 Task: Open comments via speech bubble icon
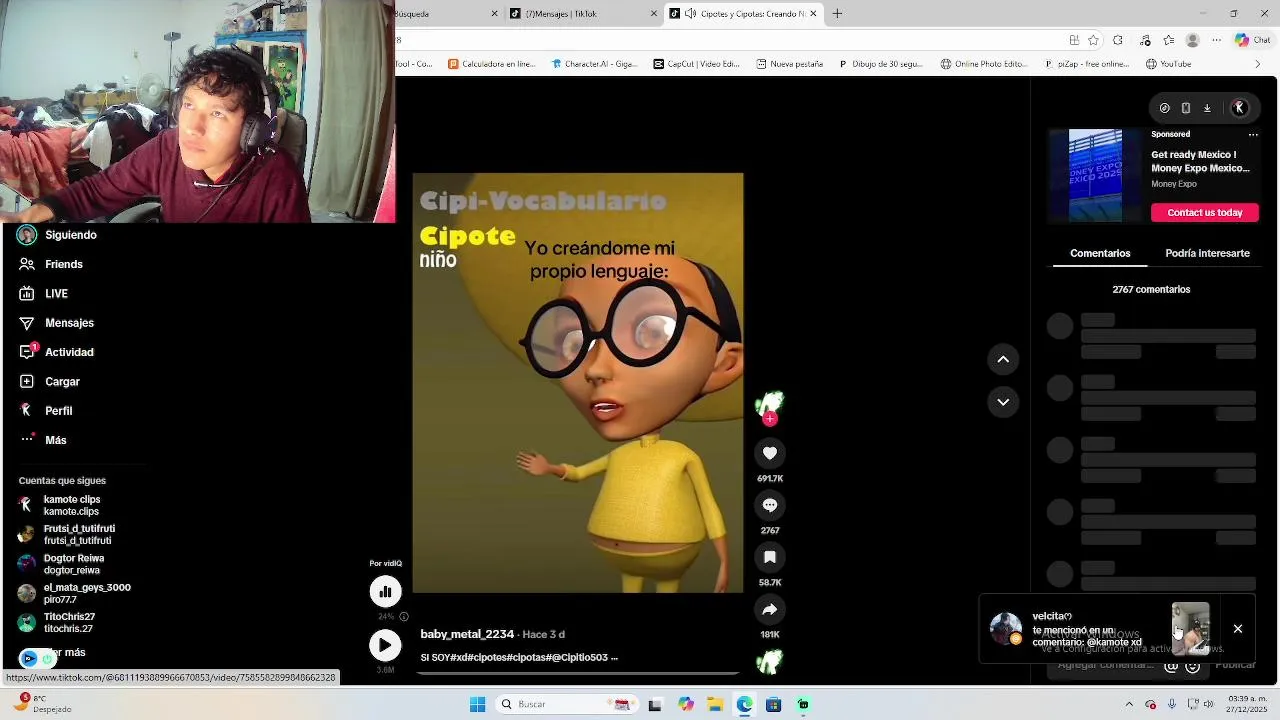[x=769, y=505]
